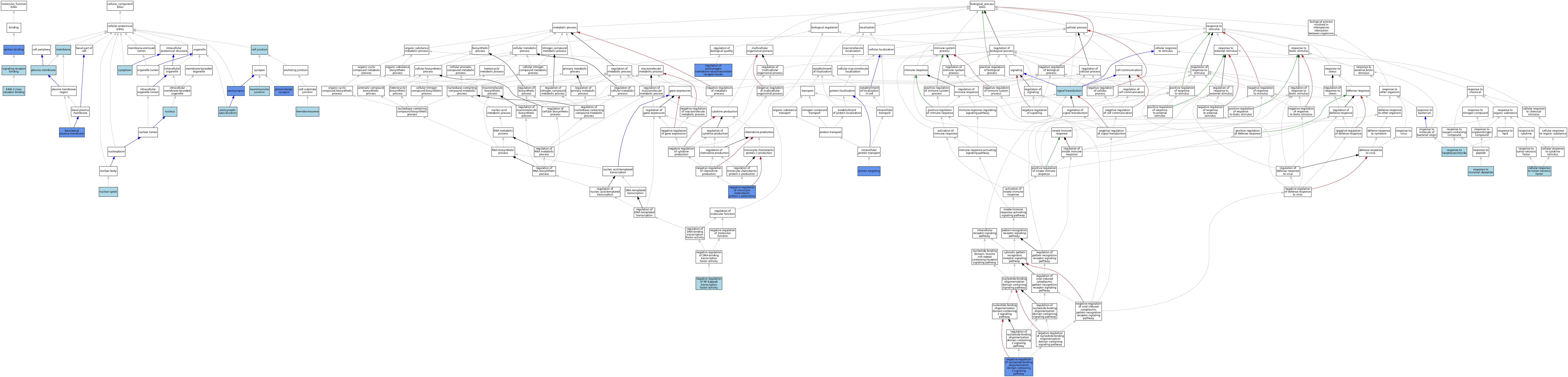
Task: Click the 'response to bacterium' node
Action: click(1424, 112)
